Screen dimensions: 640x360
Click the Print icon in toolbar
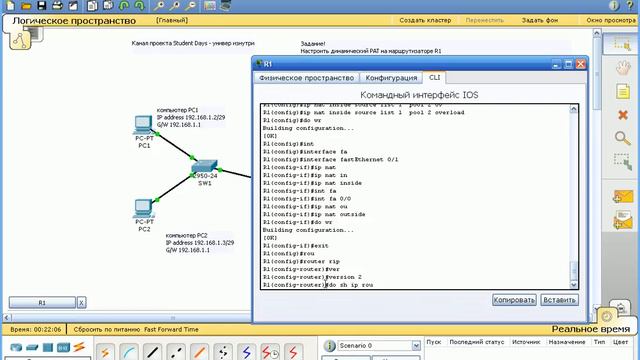click(58, 5)
